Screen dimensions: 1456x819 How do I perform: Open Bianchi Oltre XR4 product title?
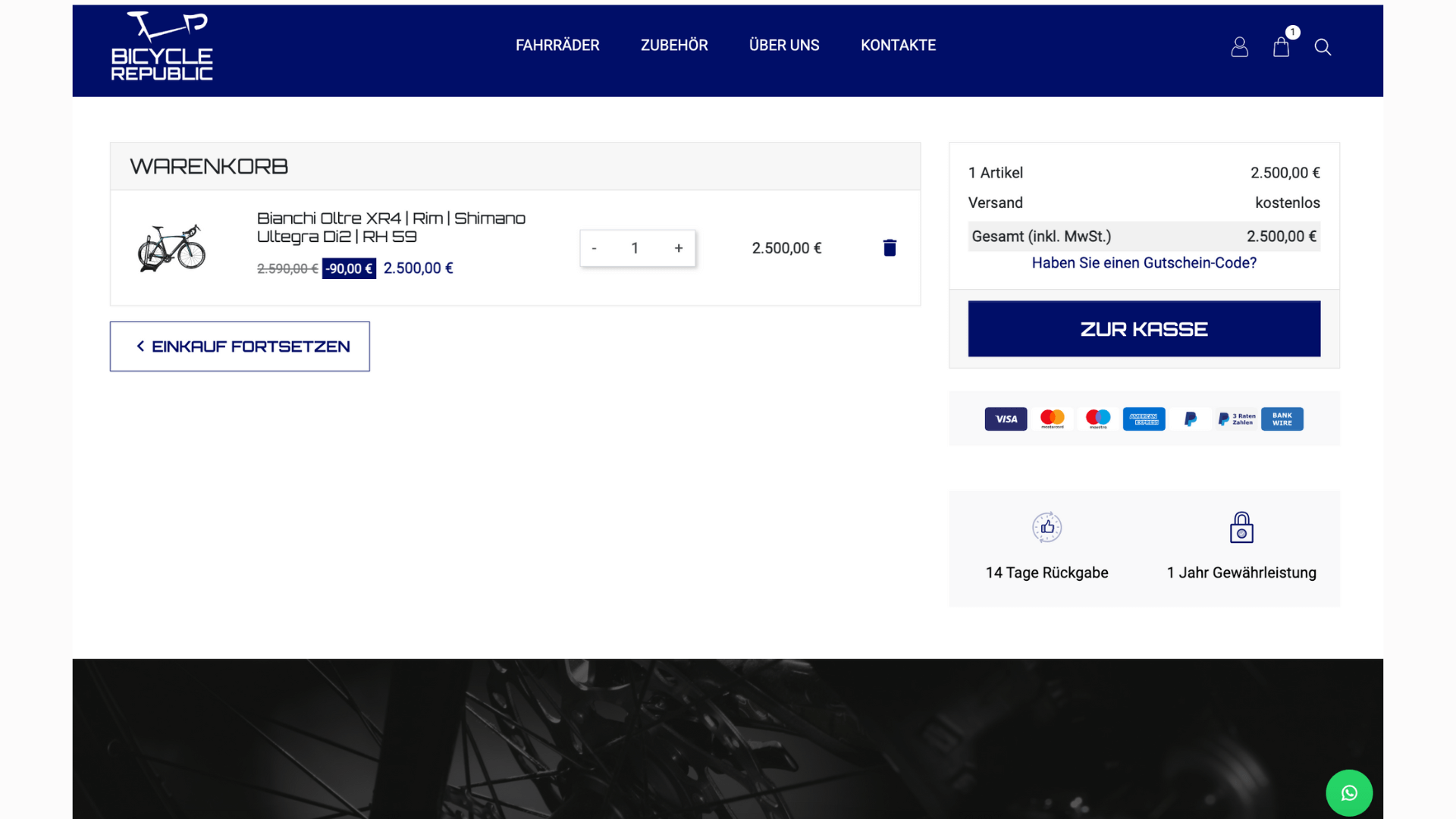click(391, 227)
